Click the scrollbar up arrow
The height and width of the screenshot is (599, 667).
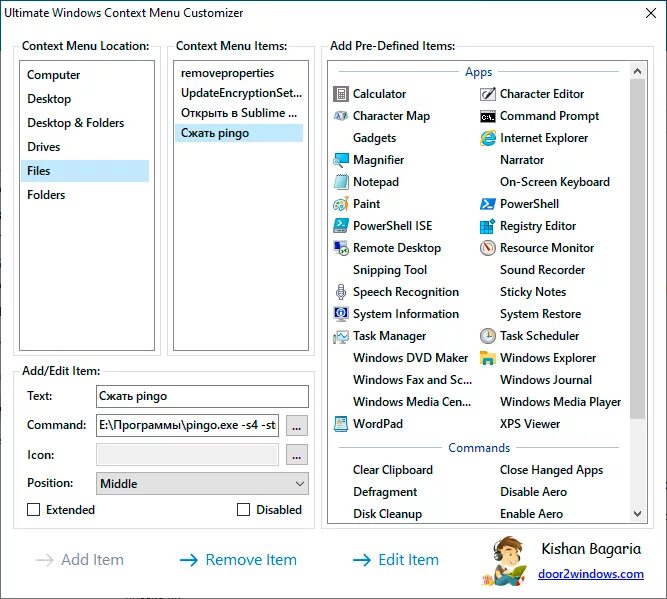(x=637, y=71)
